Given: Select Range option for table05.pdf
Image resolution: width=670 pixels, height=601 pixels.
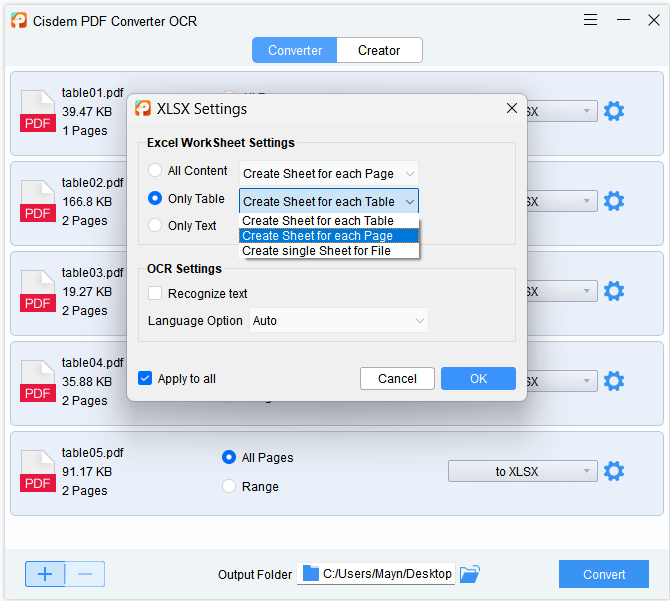Looking at the screenshot, I should point(229,486).
